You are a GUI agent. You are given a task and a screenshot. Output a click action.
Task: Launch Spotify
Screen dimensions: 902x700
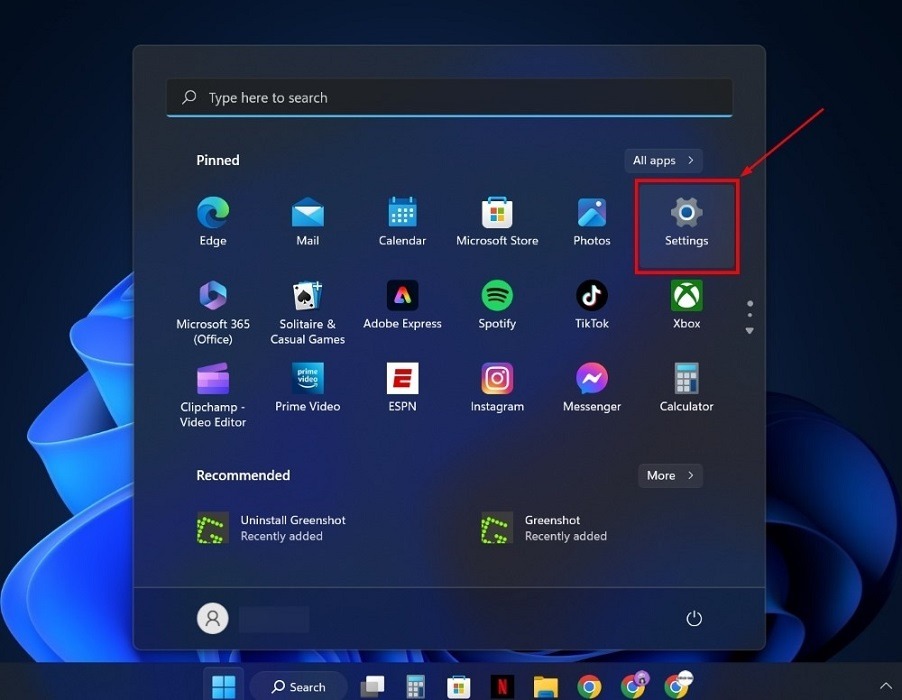click(497, 296)
